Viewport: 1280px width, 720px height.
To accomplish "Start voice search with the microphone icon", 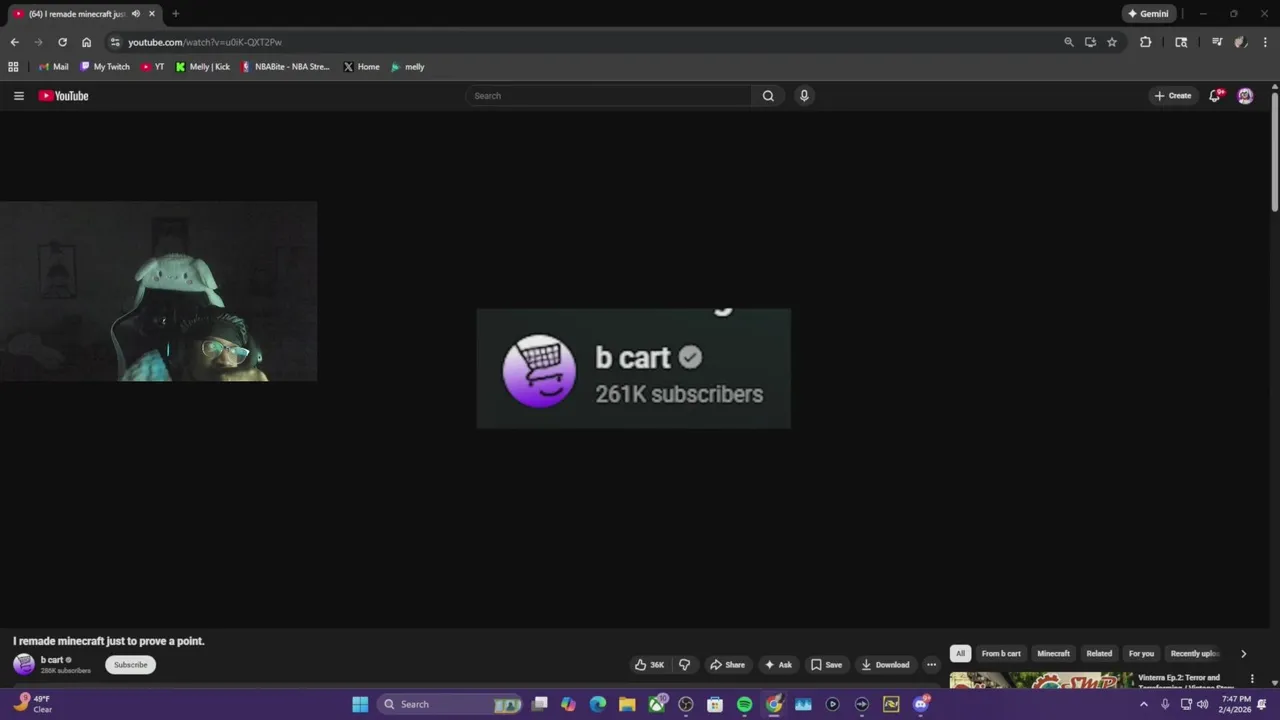I will tap(804, 96).
